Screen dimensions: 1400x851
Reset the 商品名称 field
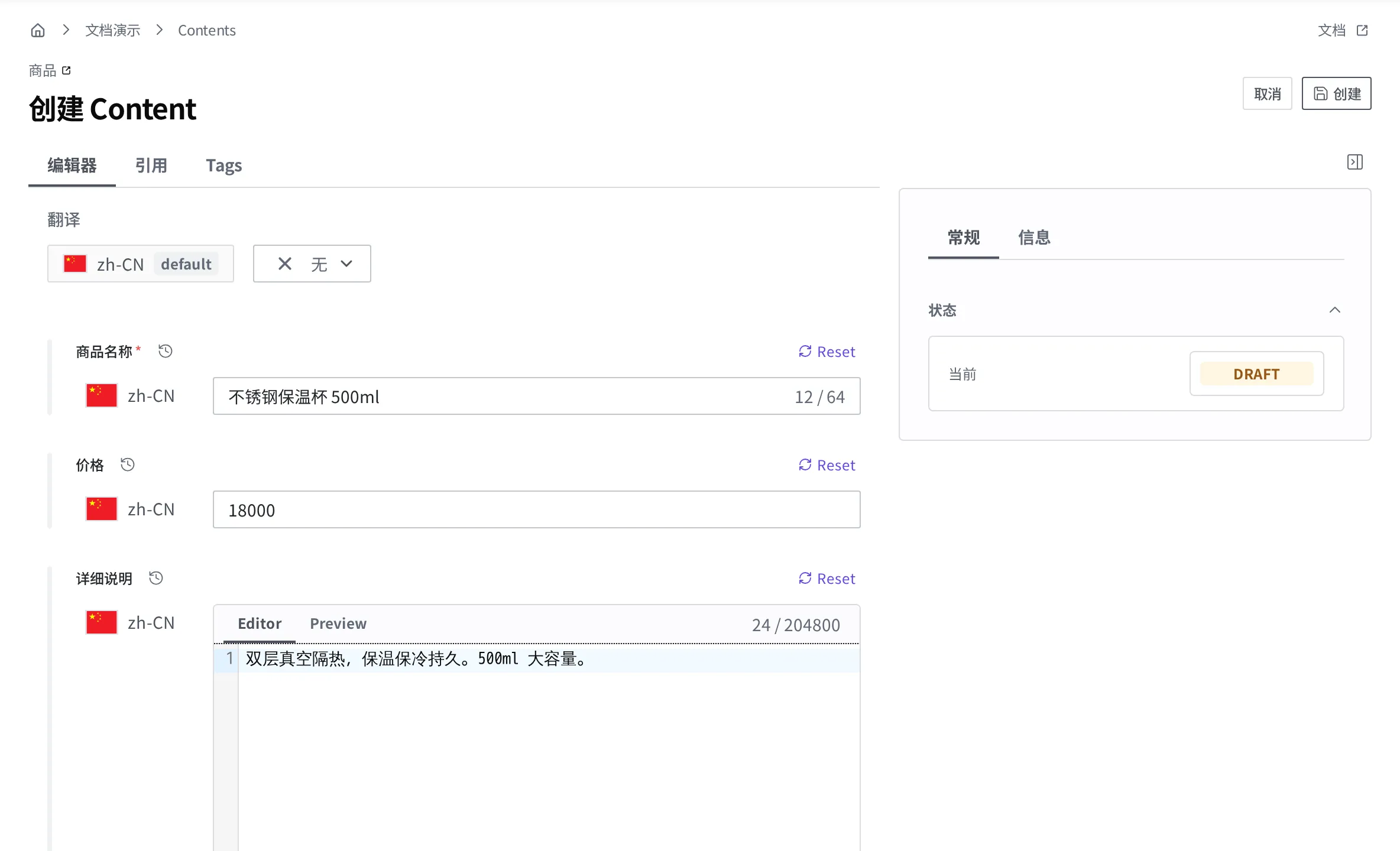[827, 352]
